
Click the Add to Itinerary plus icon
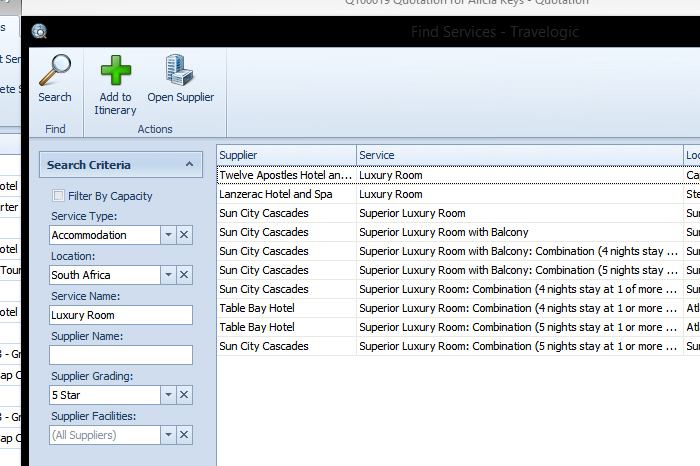(116, 71)
